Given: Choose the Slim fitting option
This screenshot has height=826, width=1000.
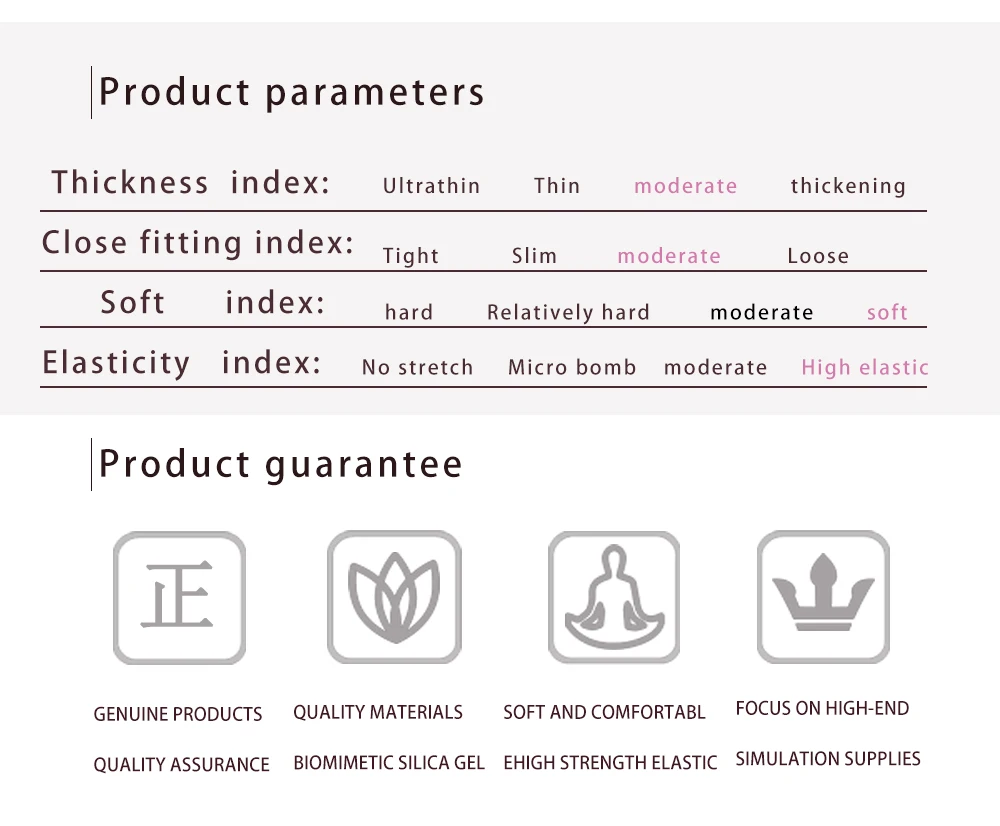Looking at the screenshot, I should (x=534, y=256).
